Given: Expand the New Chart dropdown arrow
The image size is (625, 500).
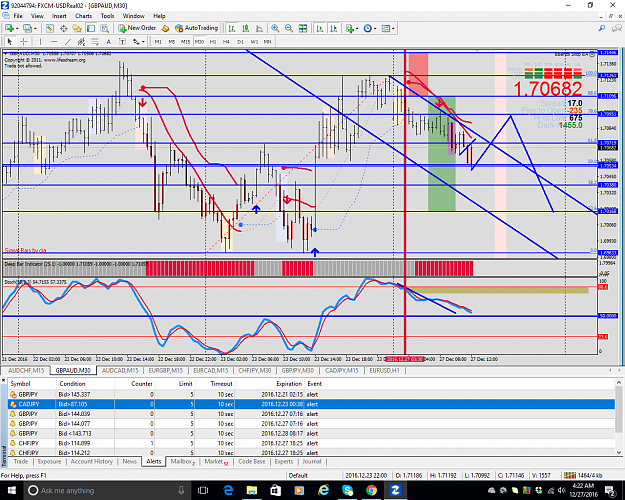Looking at the screenshot, I should [17, 29].
